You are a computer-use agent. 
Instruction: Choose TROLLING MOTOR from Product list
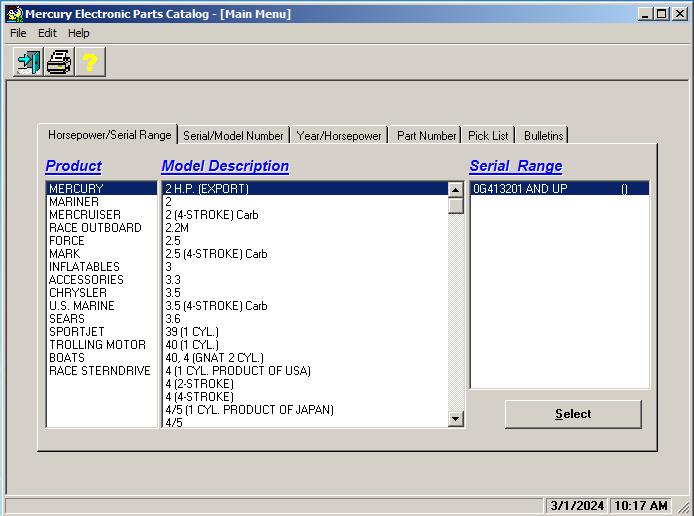click(97, 345)
